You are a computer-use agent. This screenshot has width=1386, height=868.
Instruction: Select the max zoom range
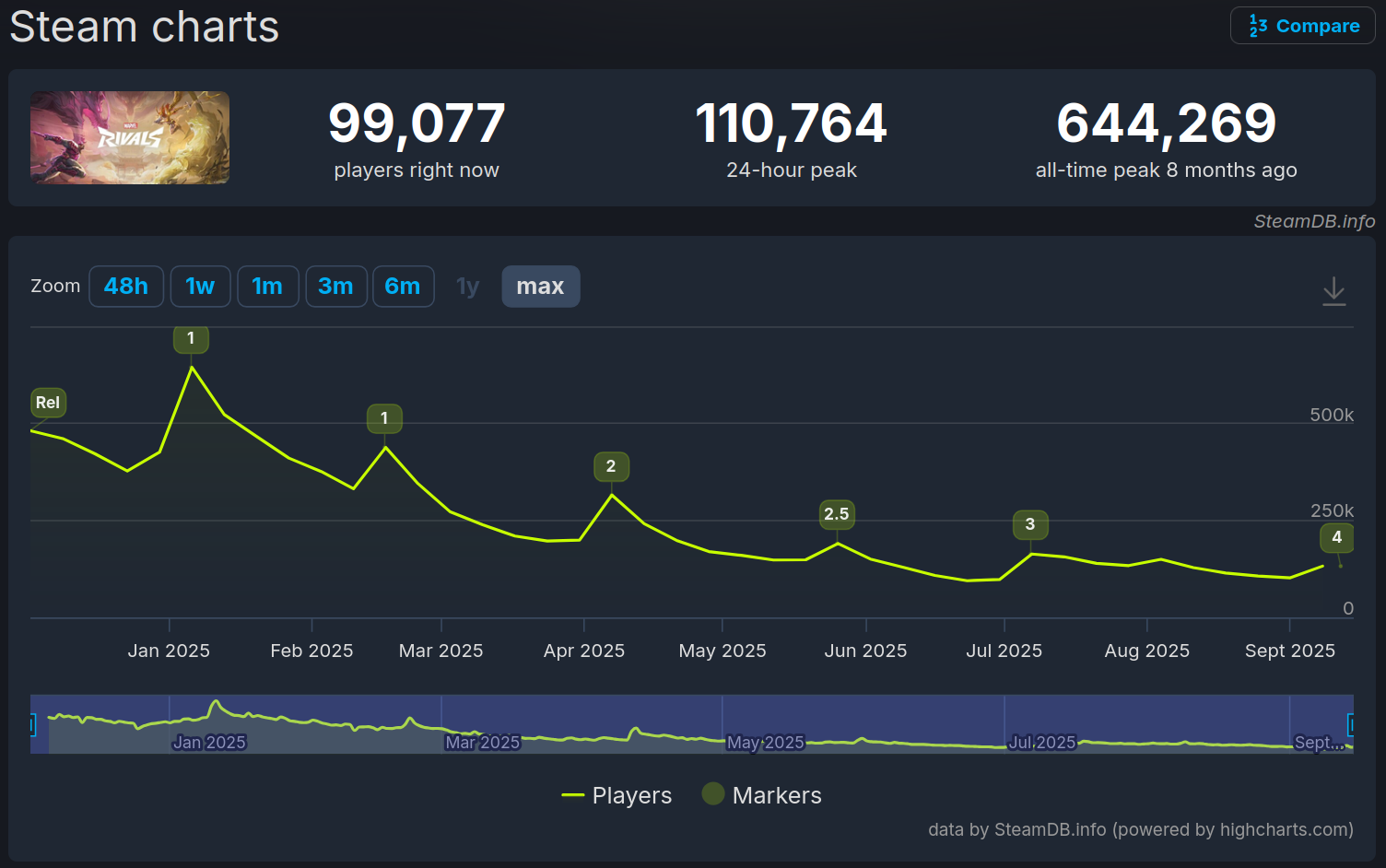(x=540, y=287)
